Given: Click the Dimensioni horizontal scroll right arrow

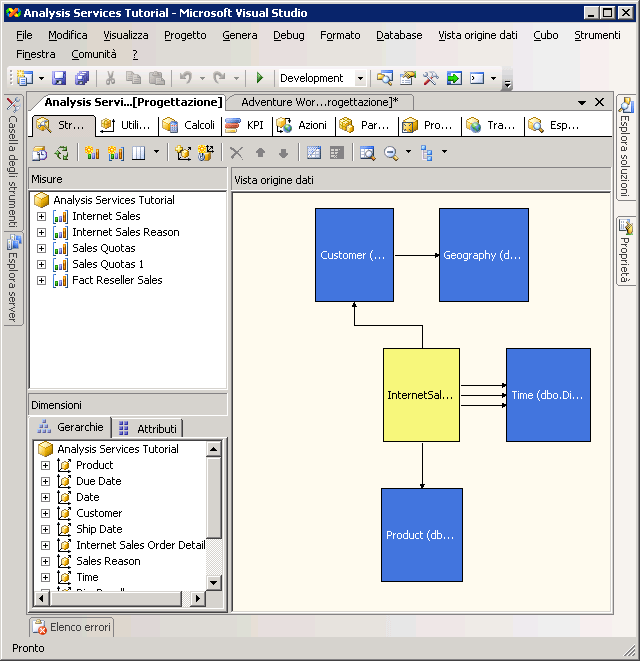Looking at the screenshot, I should [x=198, y=598].
